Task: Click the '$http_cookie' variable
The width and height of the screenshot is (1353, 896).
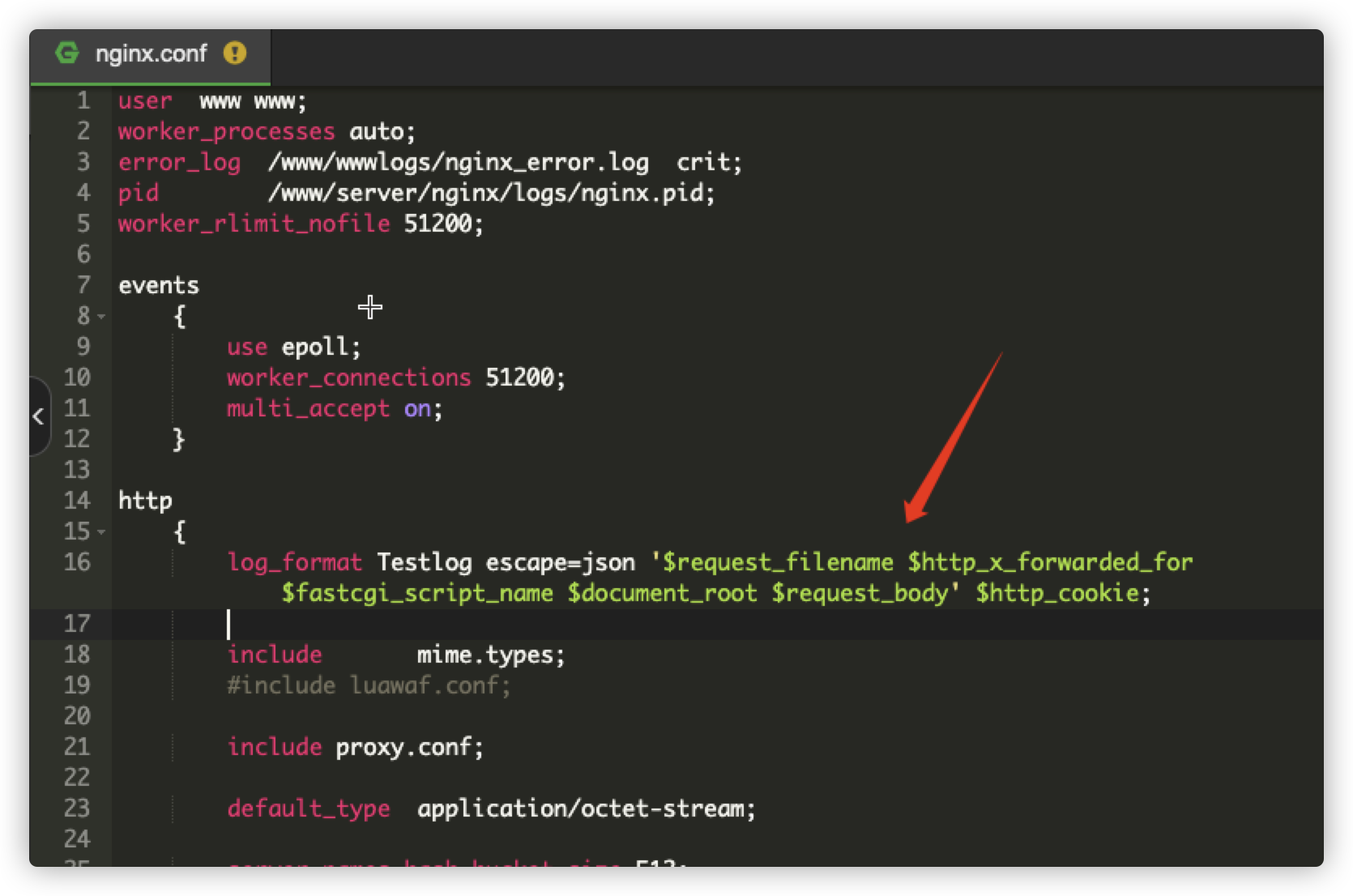Action: tap(1057, 593)
